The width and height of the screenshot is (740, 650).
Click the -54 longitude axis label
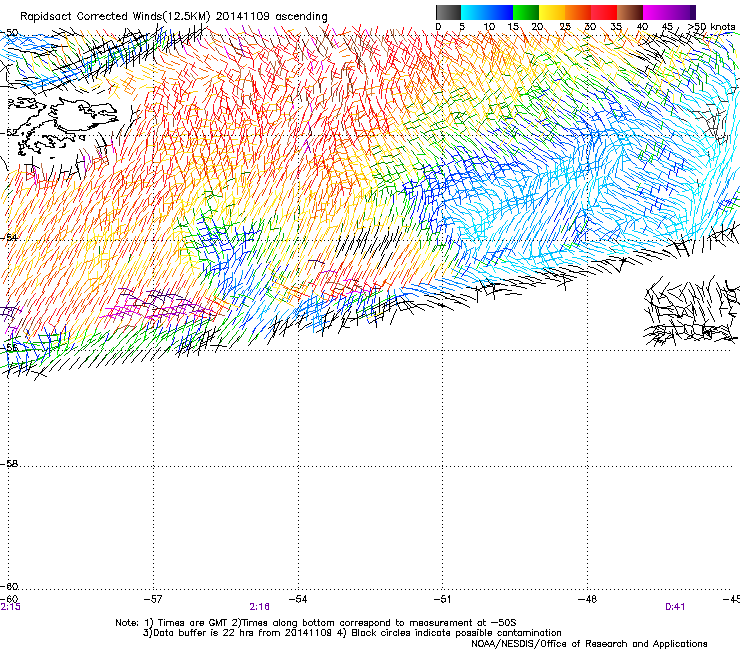(298, 599)
